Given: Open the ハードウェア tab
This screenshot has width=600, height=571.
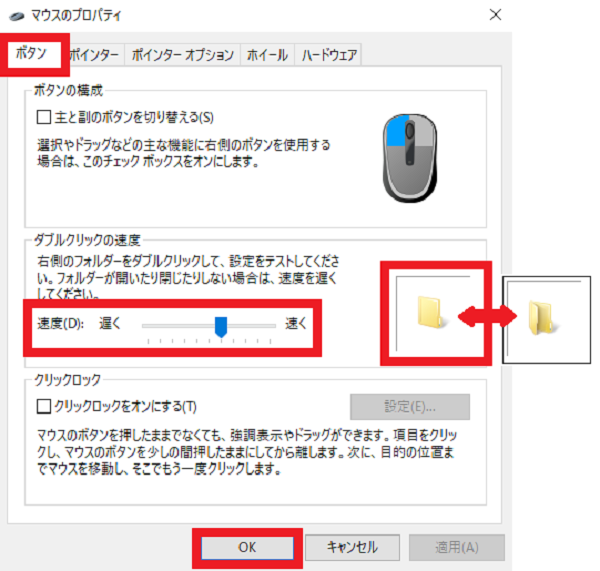Looking at the screenshot, I should point(329,55).
